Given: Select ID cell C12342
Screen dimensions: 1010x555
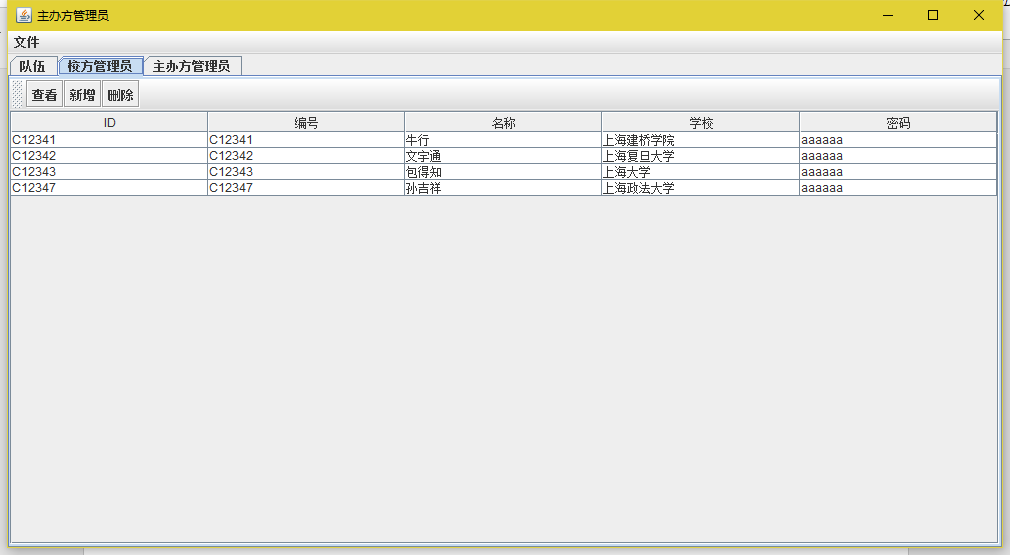Looking at the screenshot, I should pyautogui.click(x=109, y=156).
